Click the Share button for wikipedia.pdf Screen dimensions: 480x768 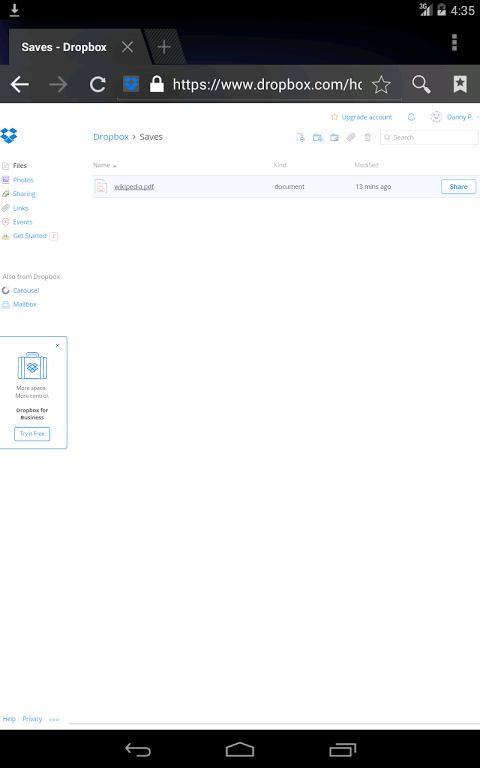click(x=458, y=187)
